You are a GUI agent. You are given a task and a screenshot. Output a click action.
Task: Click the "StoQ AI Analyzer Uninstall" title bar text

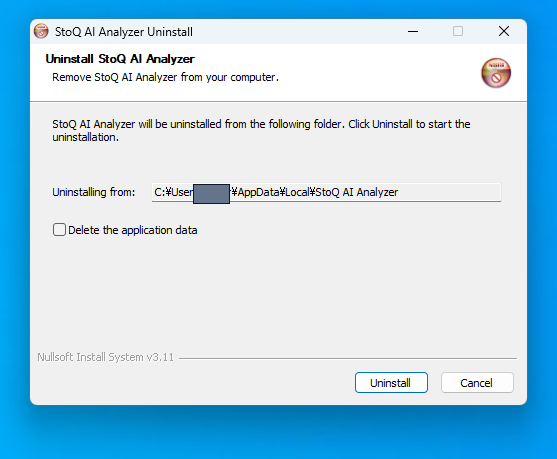click(124, 32)
